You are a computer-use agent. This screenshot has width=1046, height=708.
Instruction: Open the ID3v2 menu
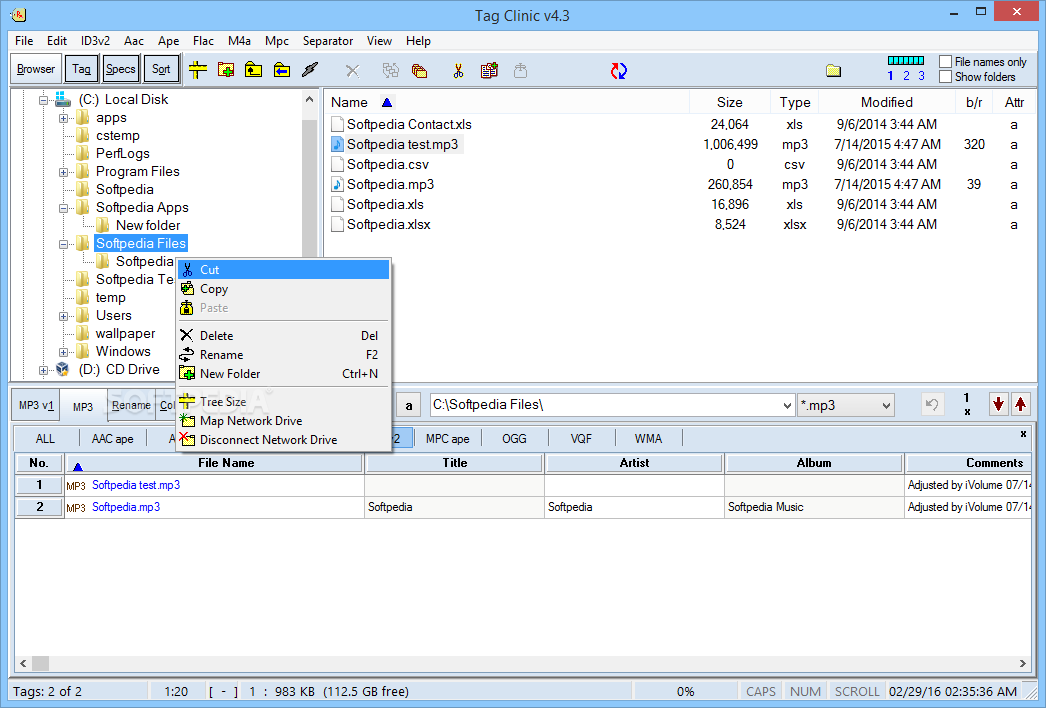[x=95, y=41]
